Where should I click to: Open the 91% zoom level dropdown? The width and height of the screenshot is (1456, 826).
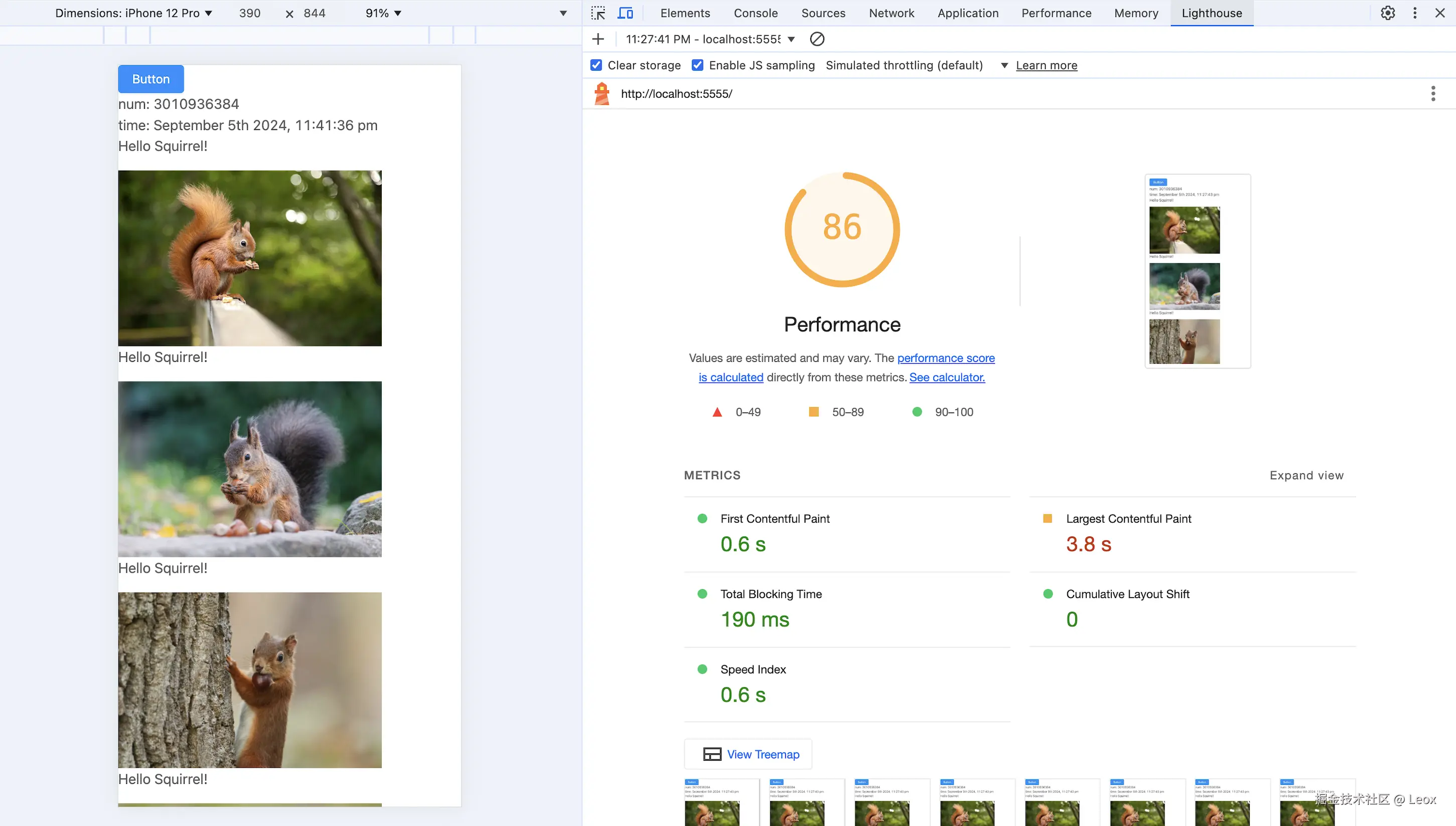383,13
